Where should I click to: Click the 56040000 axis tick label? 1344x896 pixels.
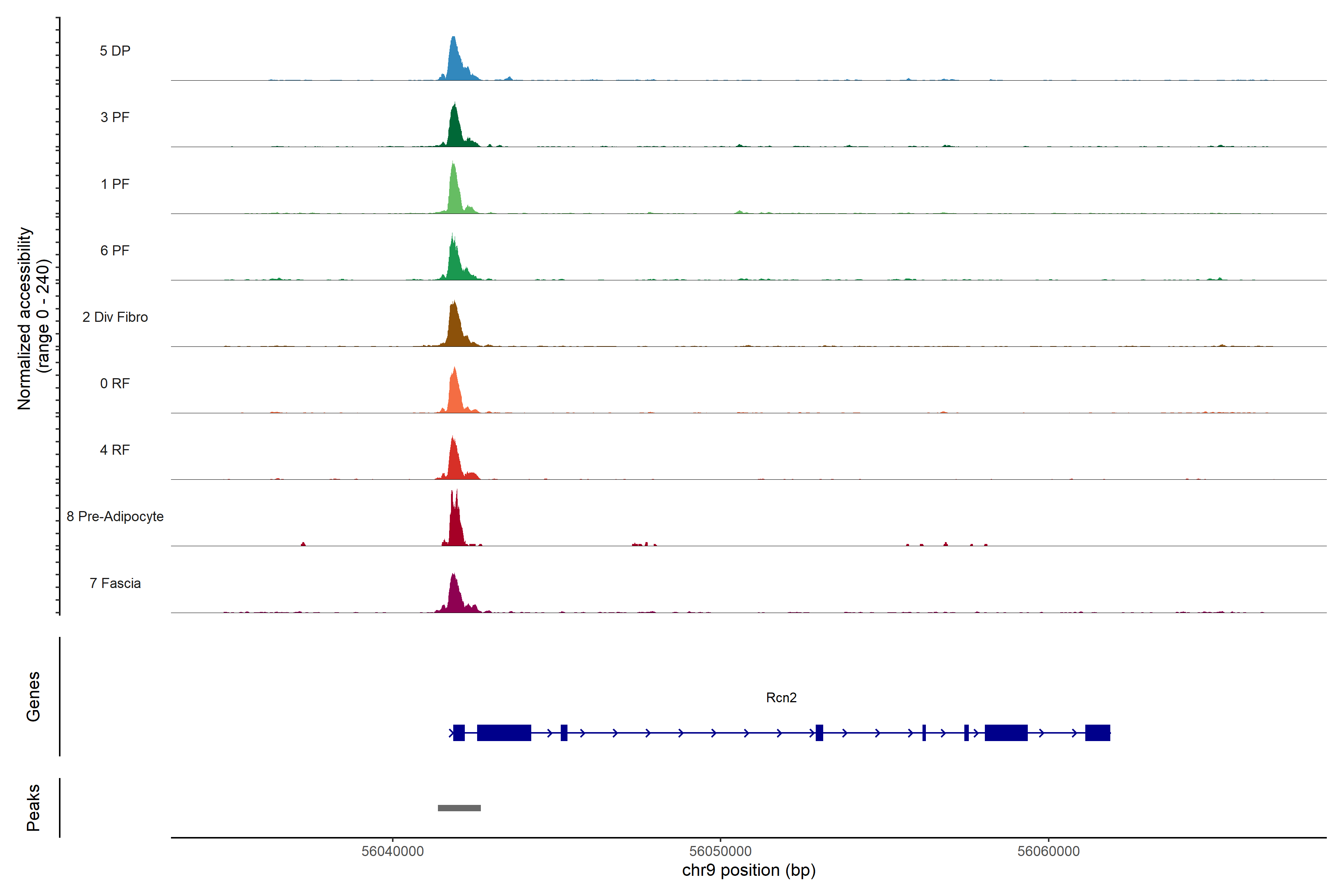tap(393, 851)
